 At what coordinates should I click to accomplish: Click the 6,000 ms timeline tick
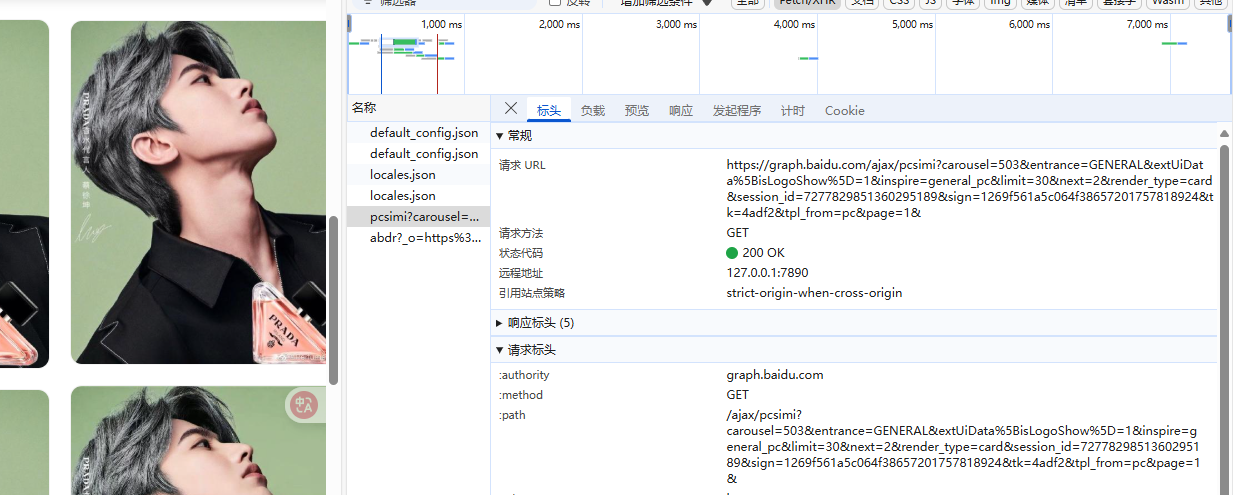click(x=1029, y=24)
